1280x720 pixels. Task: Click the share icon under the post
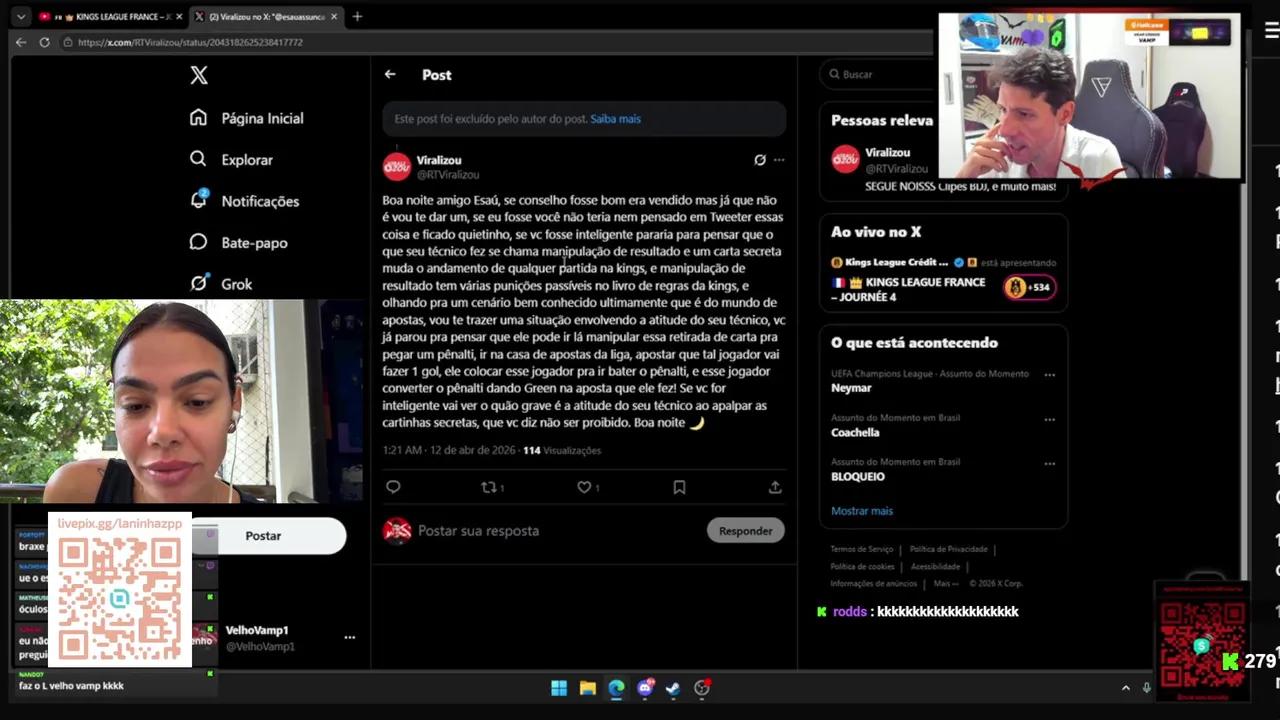click(775, 487)
